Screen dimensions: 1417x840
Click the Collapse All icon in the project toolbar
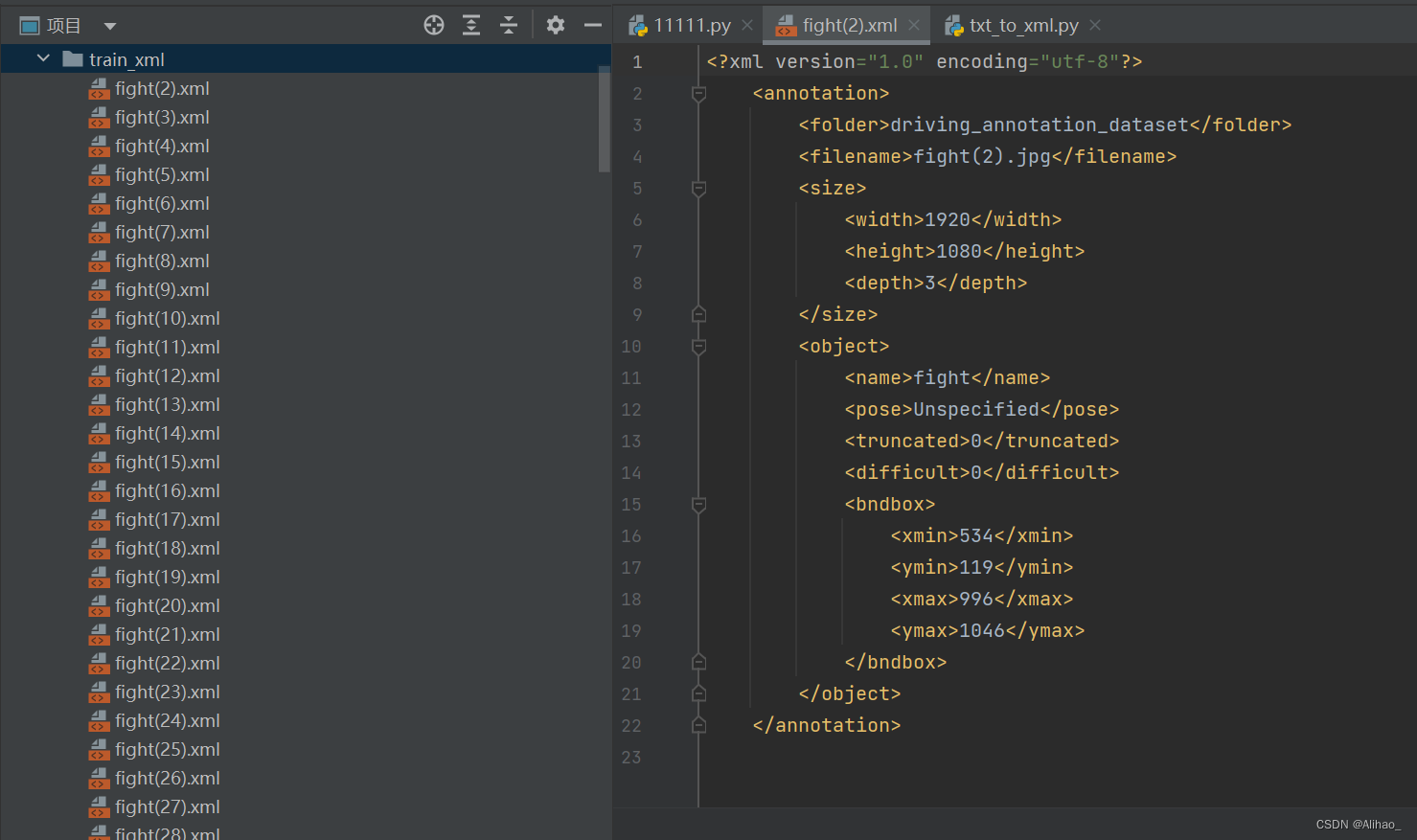509,25
